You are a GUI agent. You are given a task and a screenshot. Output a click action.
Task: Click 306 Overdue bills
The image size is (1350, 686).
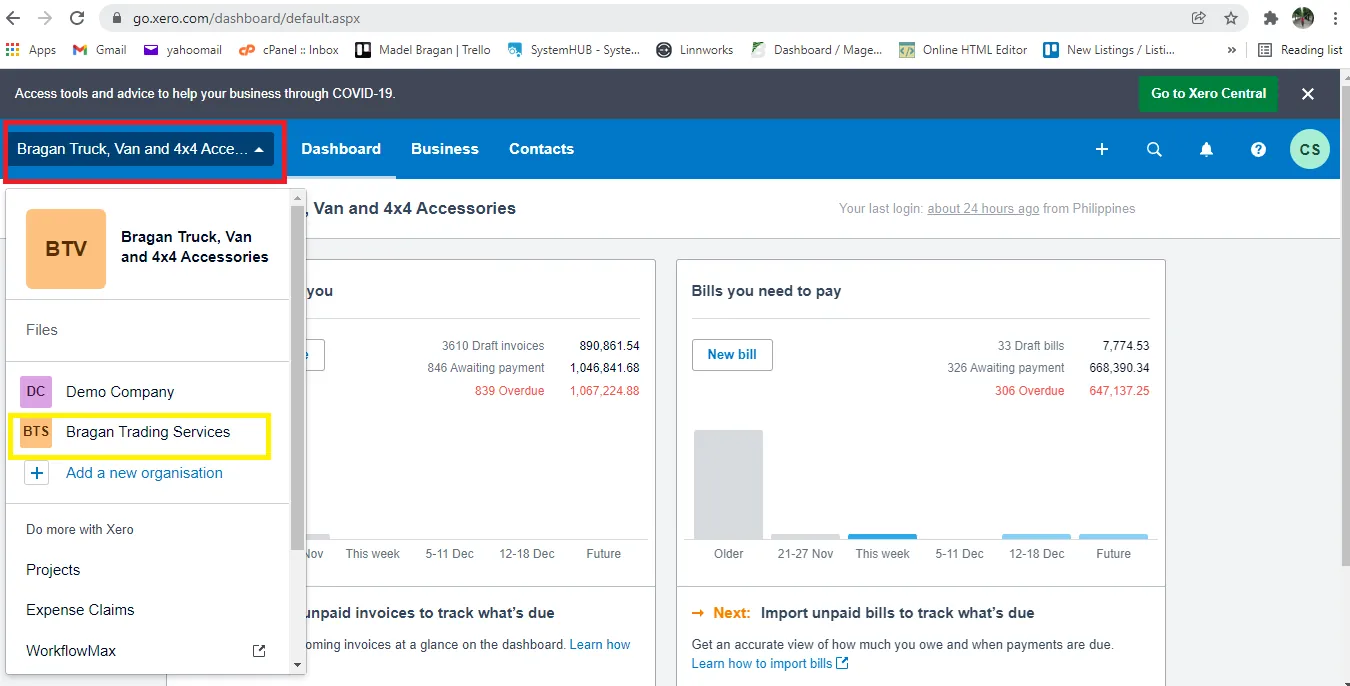[x=1029, y=391]
